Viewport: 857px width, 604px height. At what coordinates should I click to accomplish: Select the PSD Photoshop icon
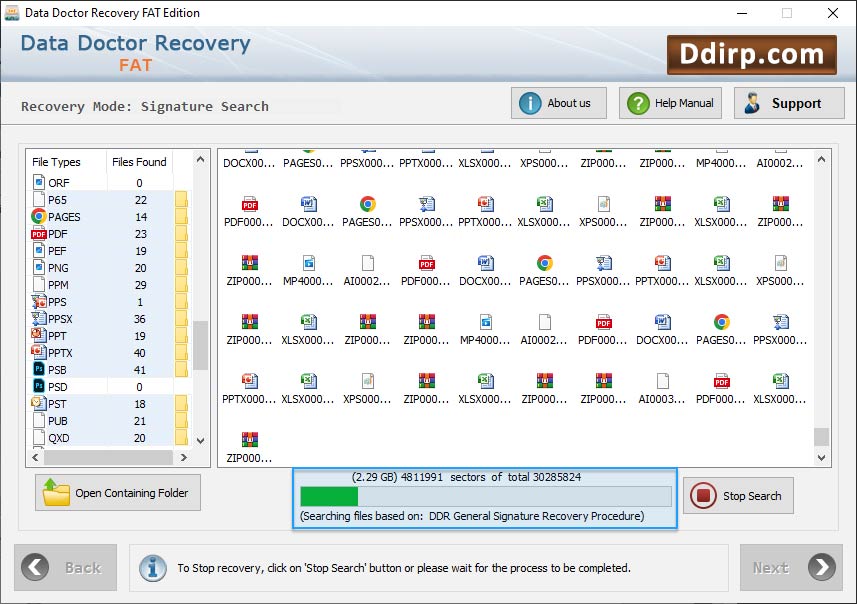(x=39, y=386)
